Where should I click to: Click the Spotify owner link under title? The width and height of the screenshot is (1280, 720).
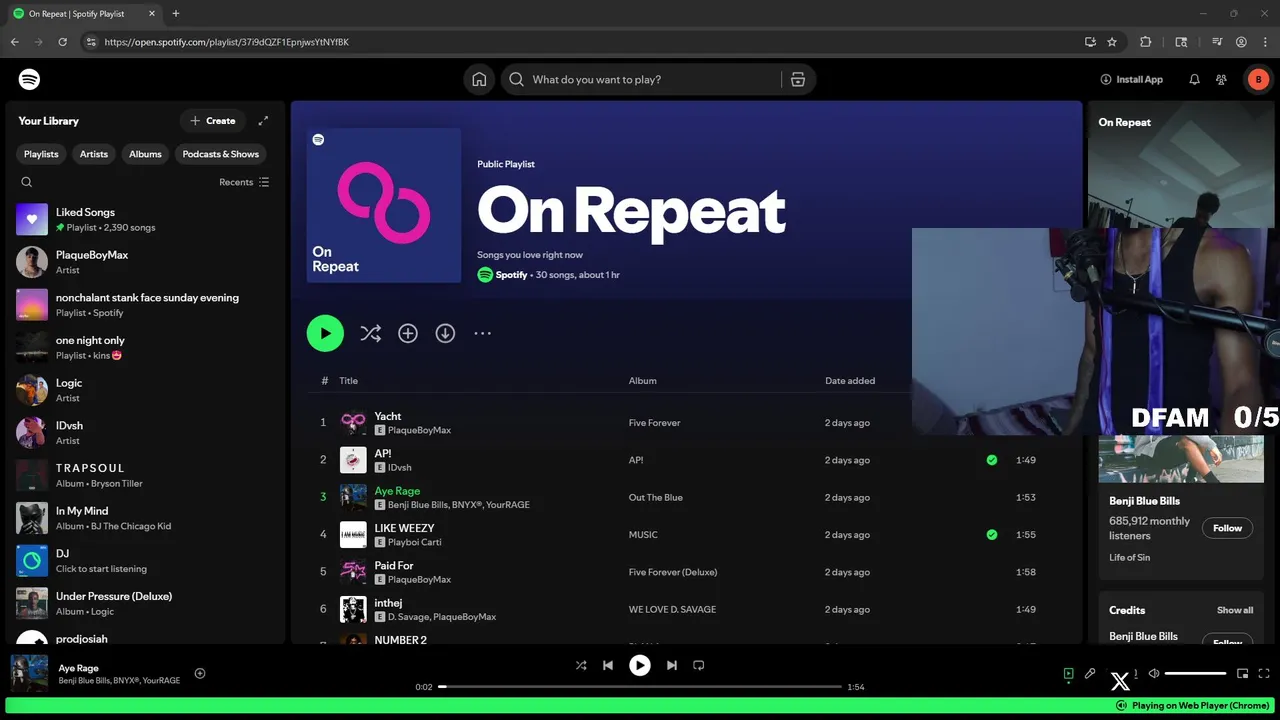[x=511, y=275]
